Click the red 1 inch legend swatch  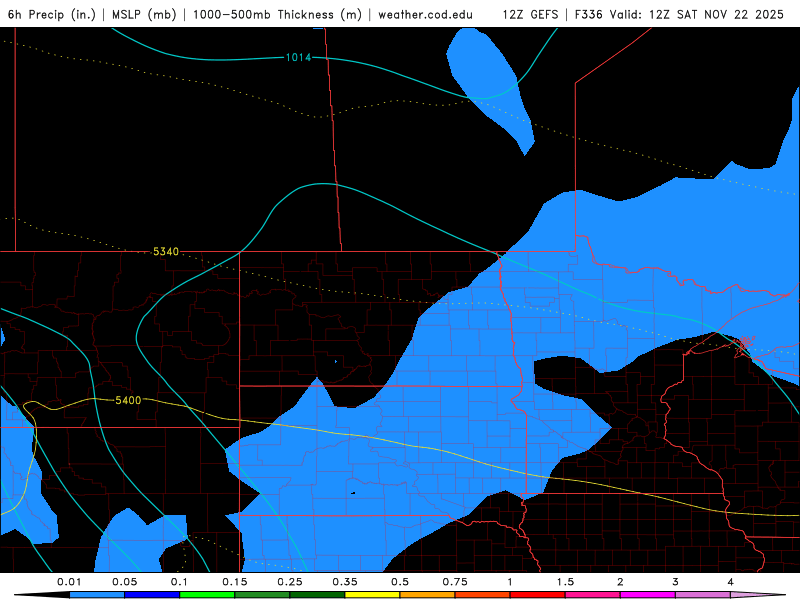pyautogui.click(x=538, y=595)
